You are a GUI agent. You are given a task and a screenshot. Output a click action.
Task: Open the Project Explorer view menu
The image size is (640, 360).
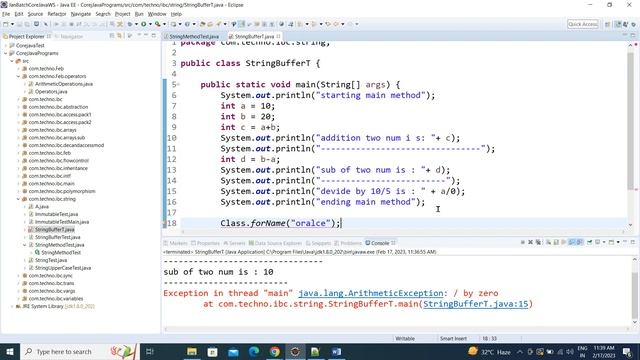point(139,35)
